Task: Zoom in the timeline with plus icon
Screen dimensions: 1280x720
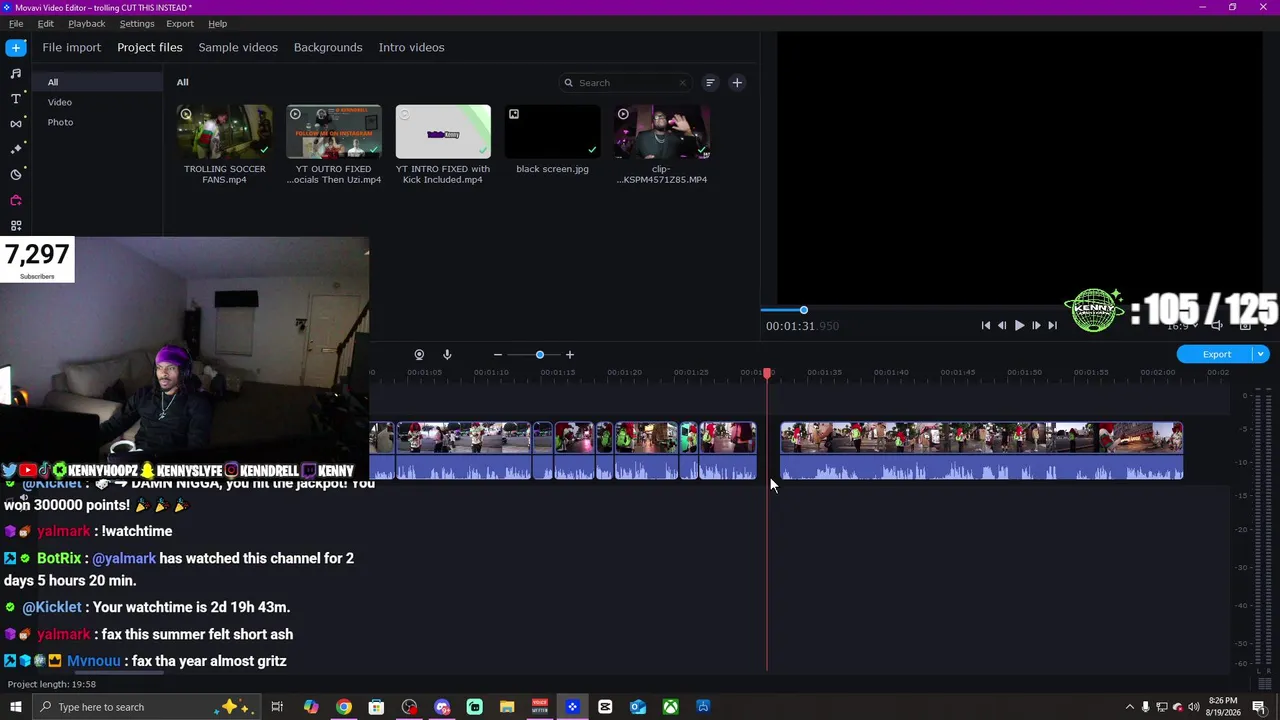Action: tap(570, 355)
